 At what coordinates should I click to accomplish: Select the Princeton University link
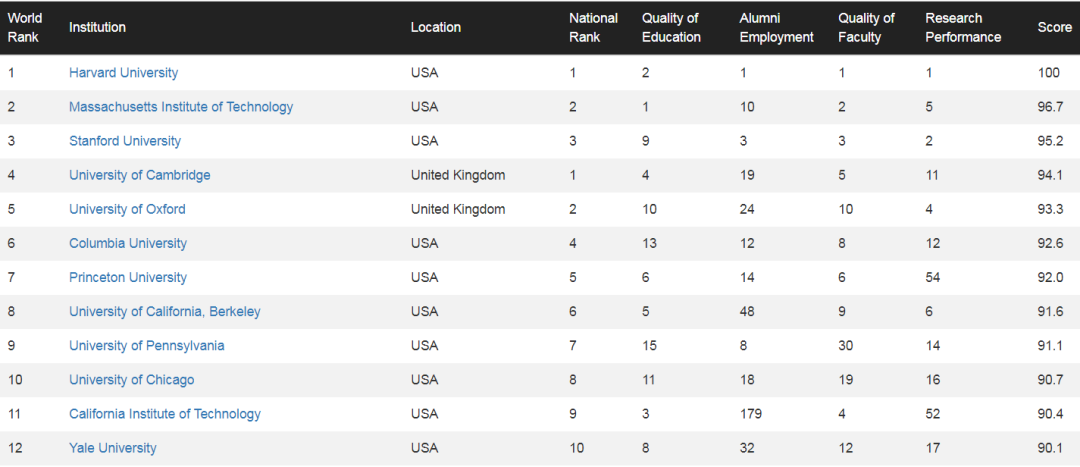click(128, 277)
